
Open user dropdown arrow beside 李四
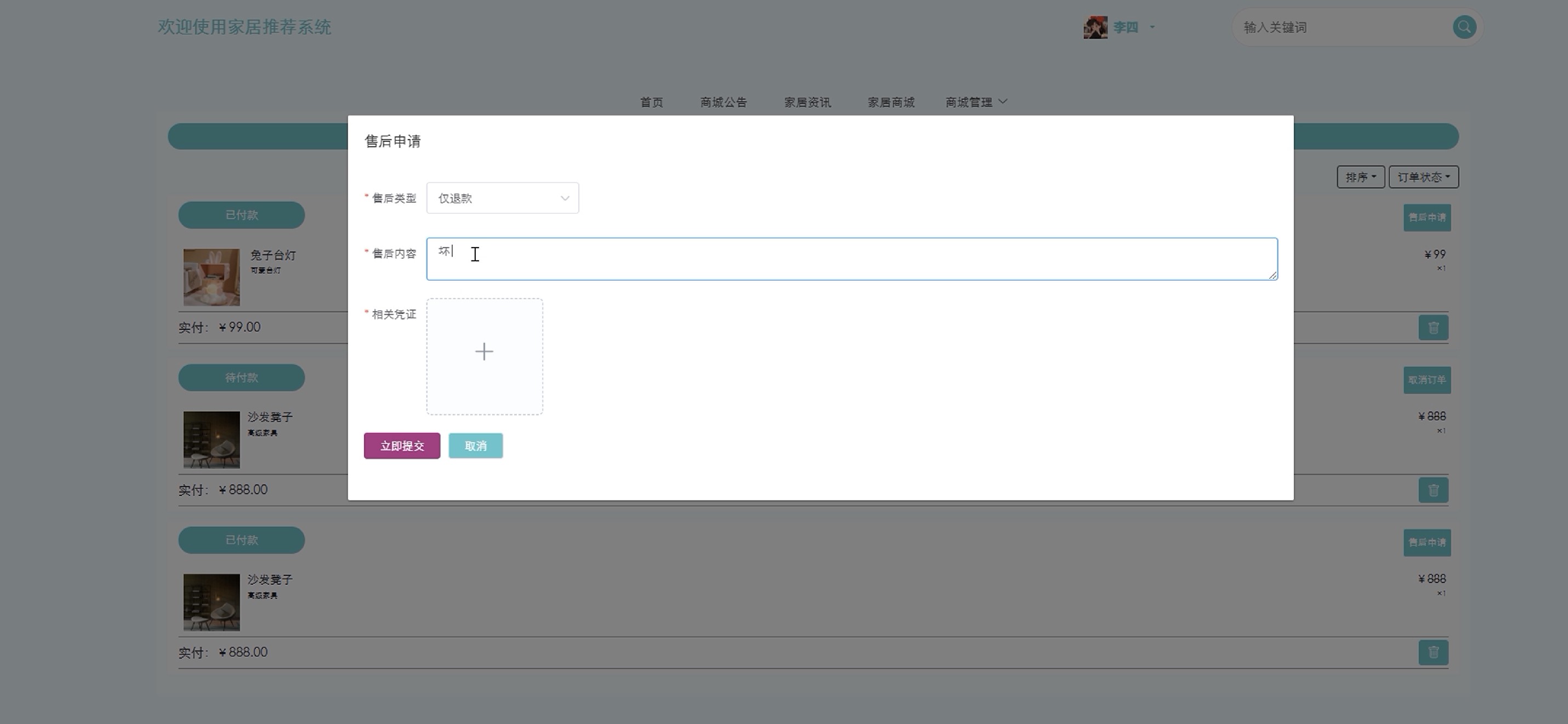(x=1152, y=27)
